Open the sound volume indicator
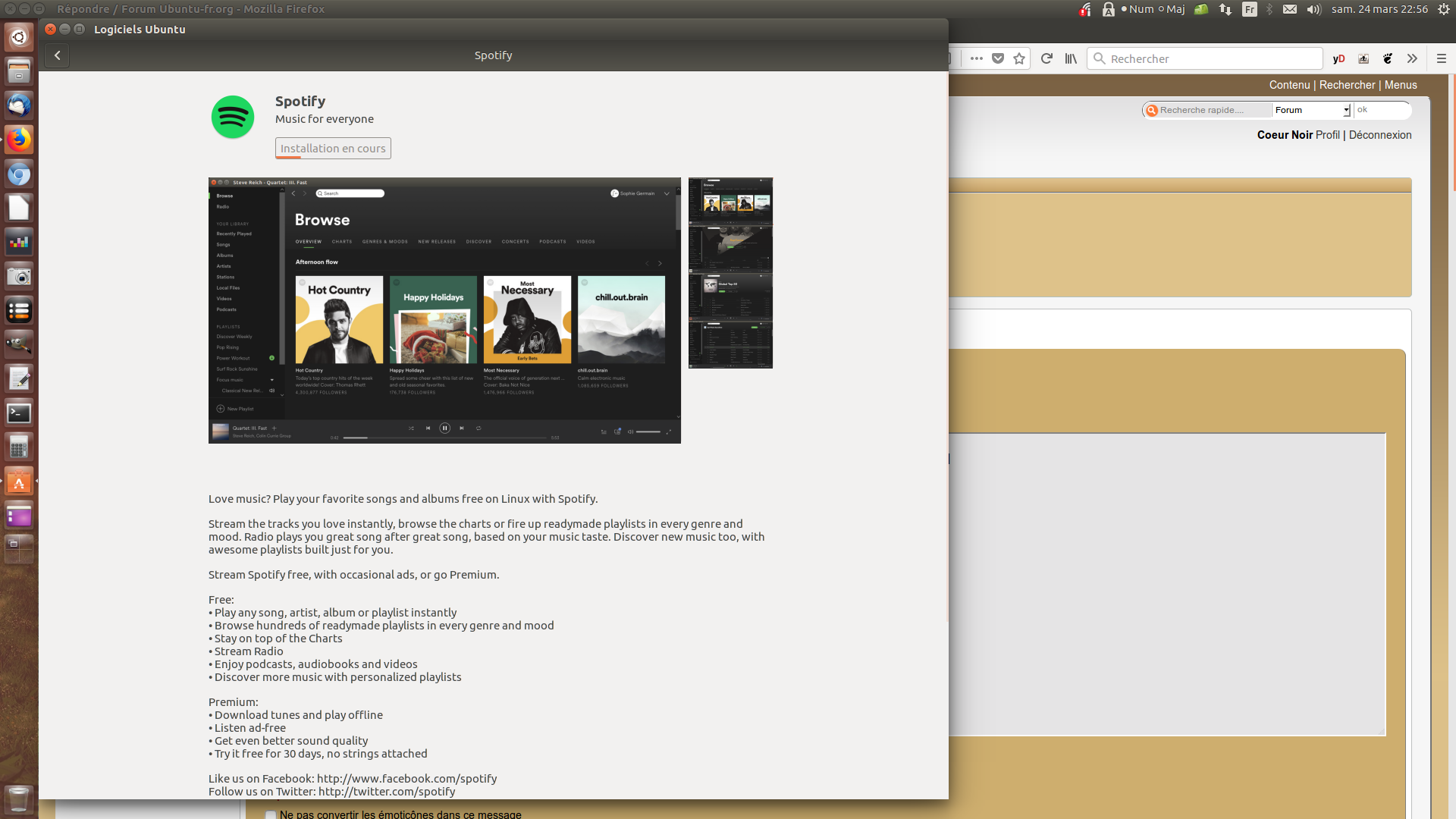 (1314, 9)
